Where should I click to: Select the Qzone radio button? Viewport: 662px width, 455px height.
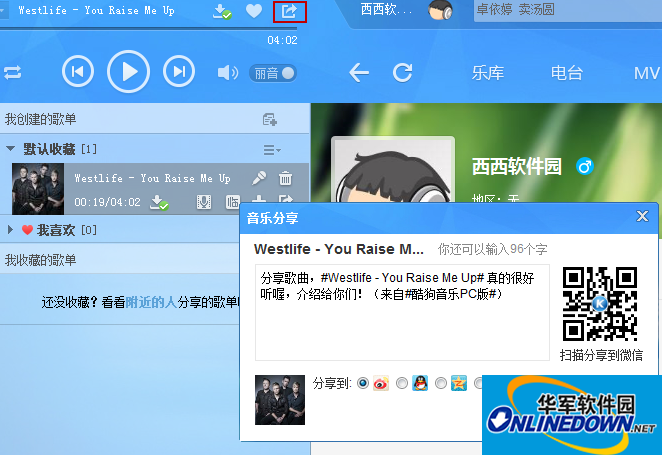[x=440, y=383]
